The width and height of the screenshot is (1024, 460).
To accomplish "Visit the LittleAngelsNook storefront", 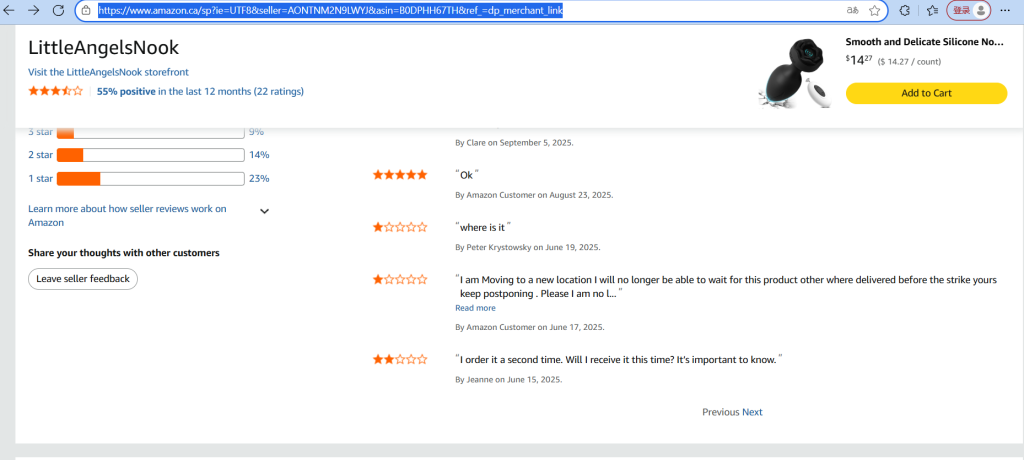I will (x=109, y=72).
